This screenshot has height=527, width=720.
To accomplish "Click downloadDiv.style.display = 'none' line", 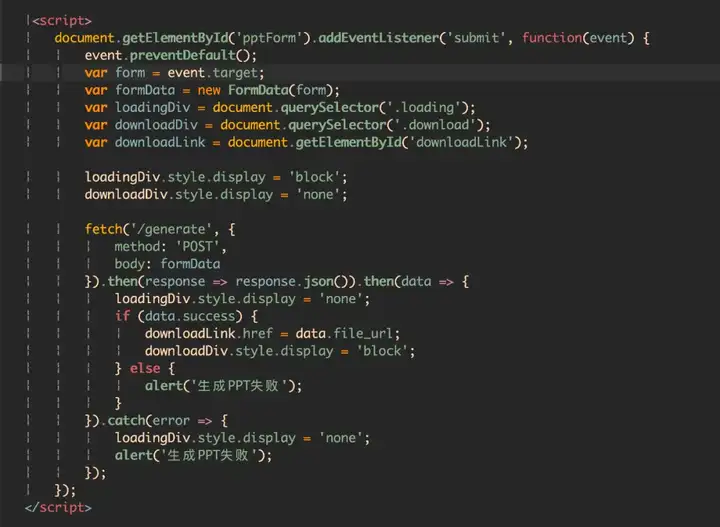I will (216, 195).
